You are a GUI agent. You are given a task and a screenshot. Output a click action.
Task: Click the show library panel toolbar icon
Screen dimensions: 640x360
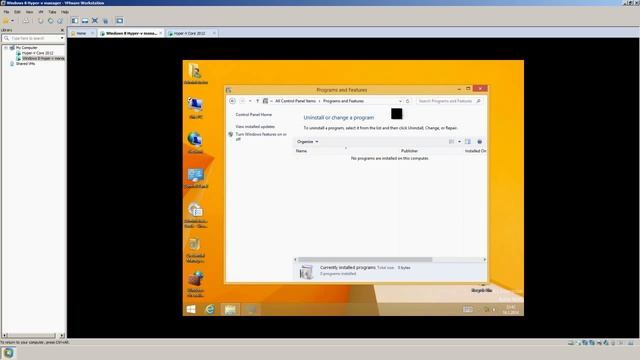click(75, 20)
